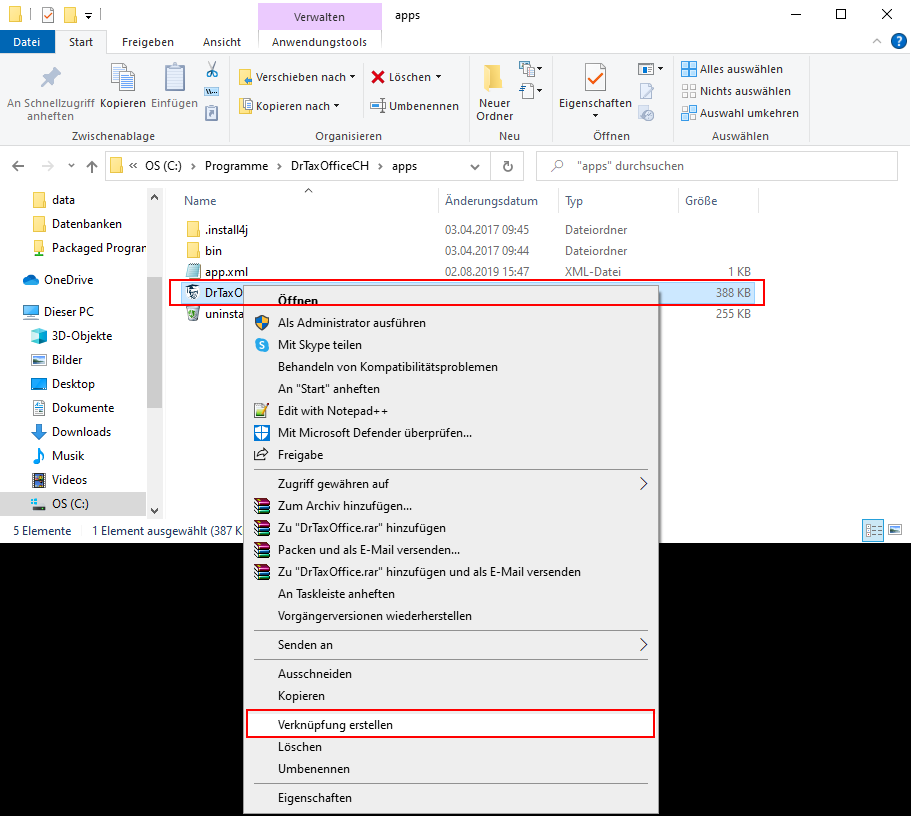This screenshot has width=911, height=816.
Task: Switch to the Ansicht tab
Action: click(221, 42)
